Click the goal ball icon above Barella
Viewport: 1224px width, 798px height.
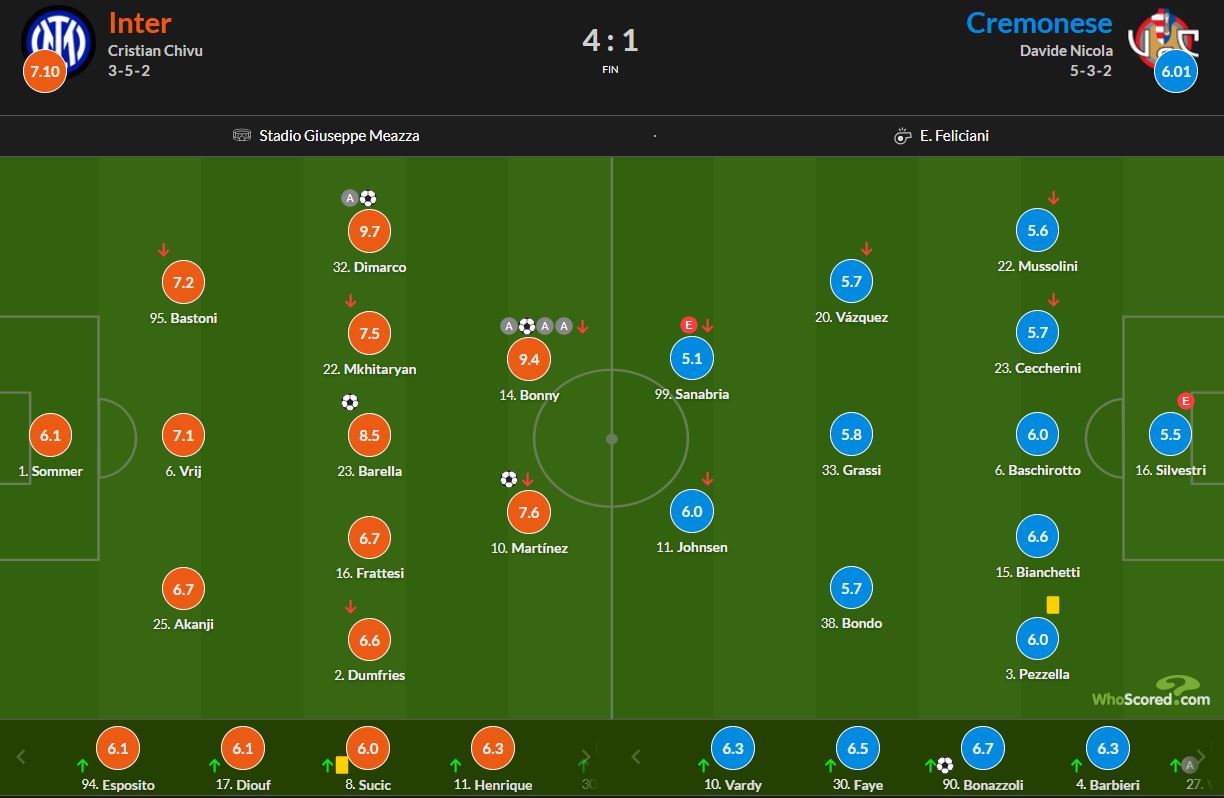pyautogui.click(x=350, y=402)
